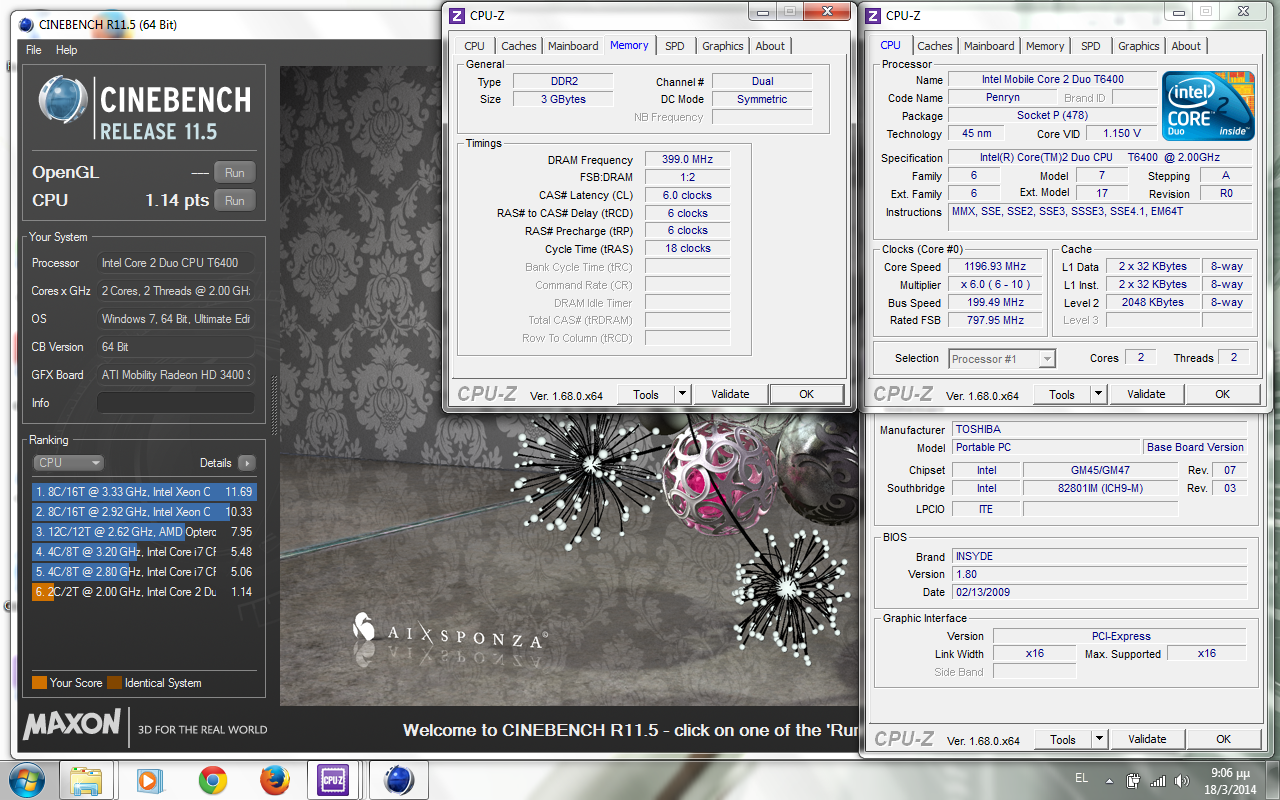Select ranking row 4 Core i7 5.48
This screenshot has width=1280, height=800.
click(x=144, y=552)
